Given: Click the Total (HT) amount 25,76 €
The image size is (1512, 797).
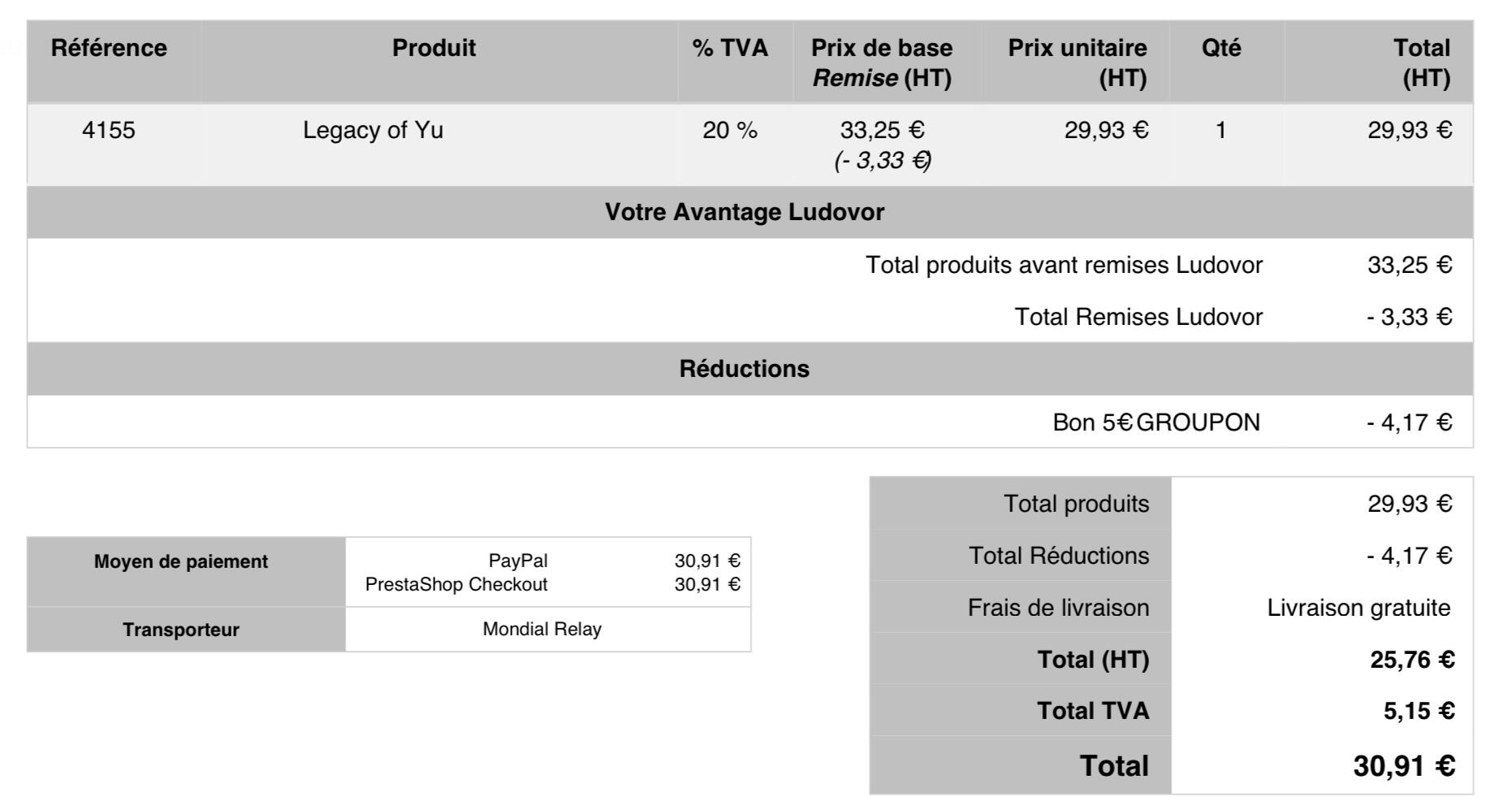Looking at the screenshot, I should pyautogui.click(x=1412, y=661).
